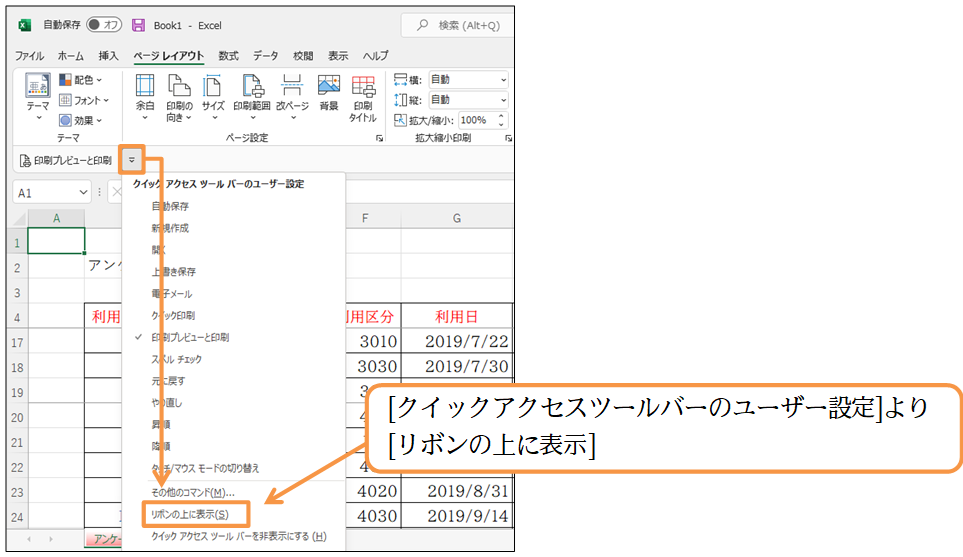Switch to the 挿入 tab
Viewport: 963px width, 557px height.
coord(108,56)
